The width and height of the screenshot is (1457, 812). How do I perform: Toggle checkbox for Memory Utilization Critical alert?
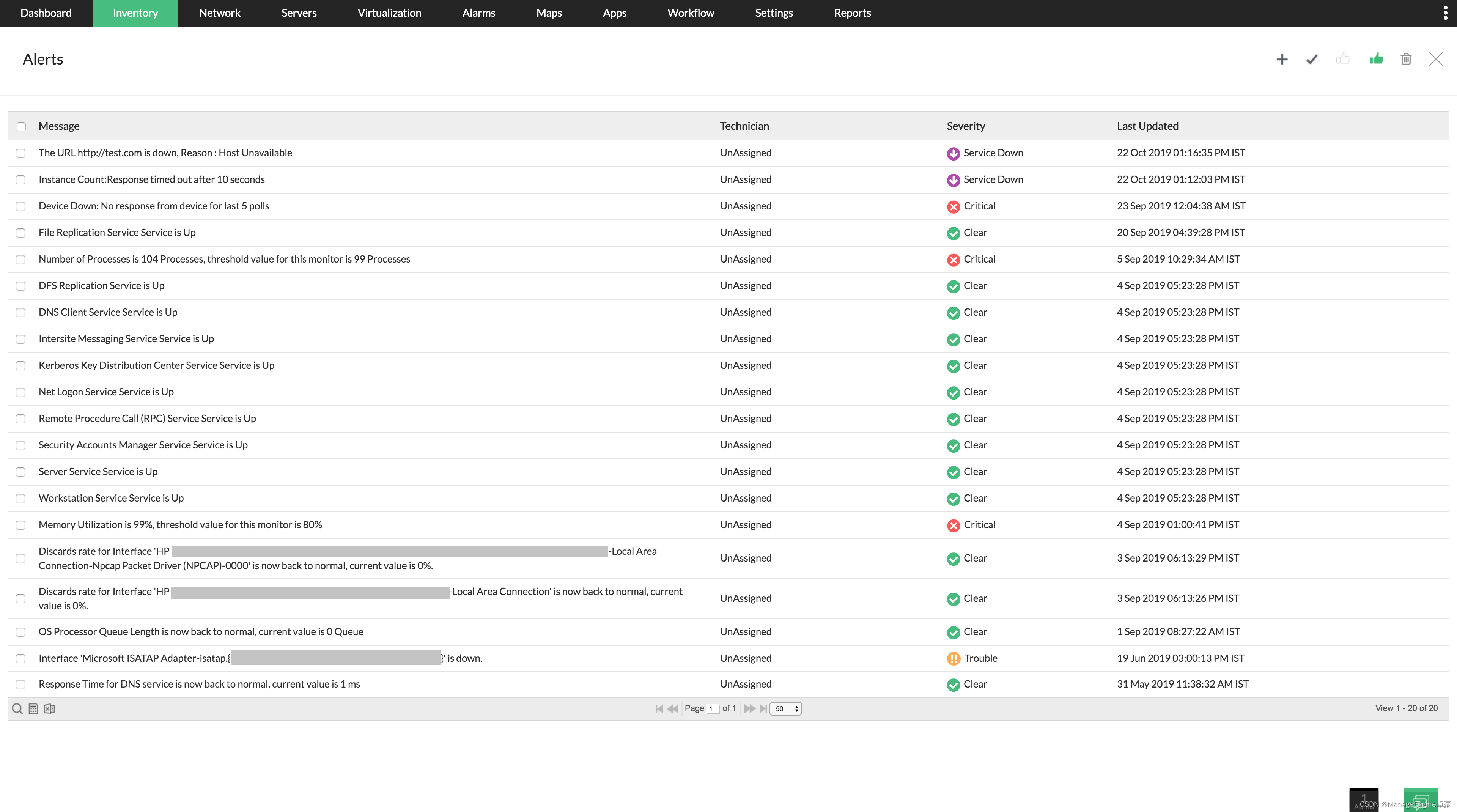tap(22, 524)
